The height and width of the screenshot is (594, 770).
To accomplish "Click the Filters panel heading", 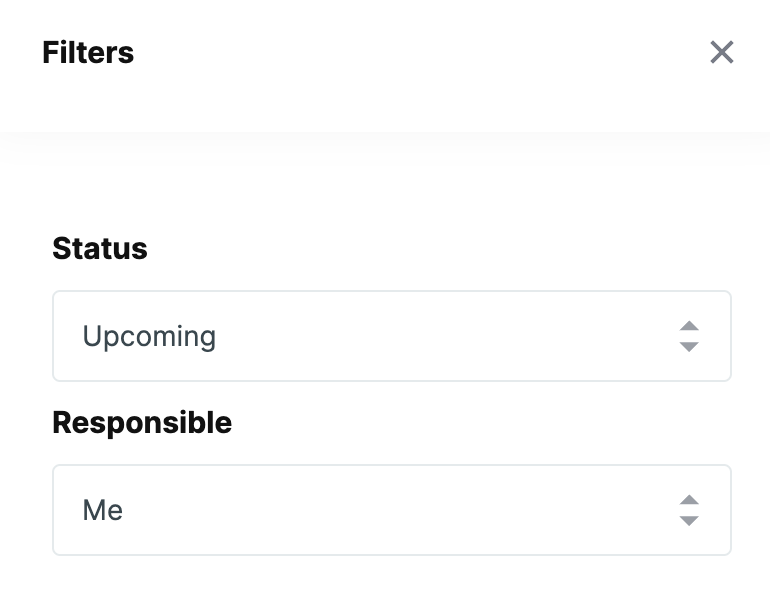I will coord(88,52).
